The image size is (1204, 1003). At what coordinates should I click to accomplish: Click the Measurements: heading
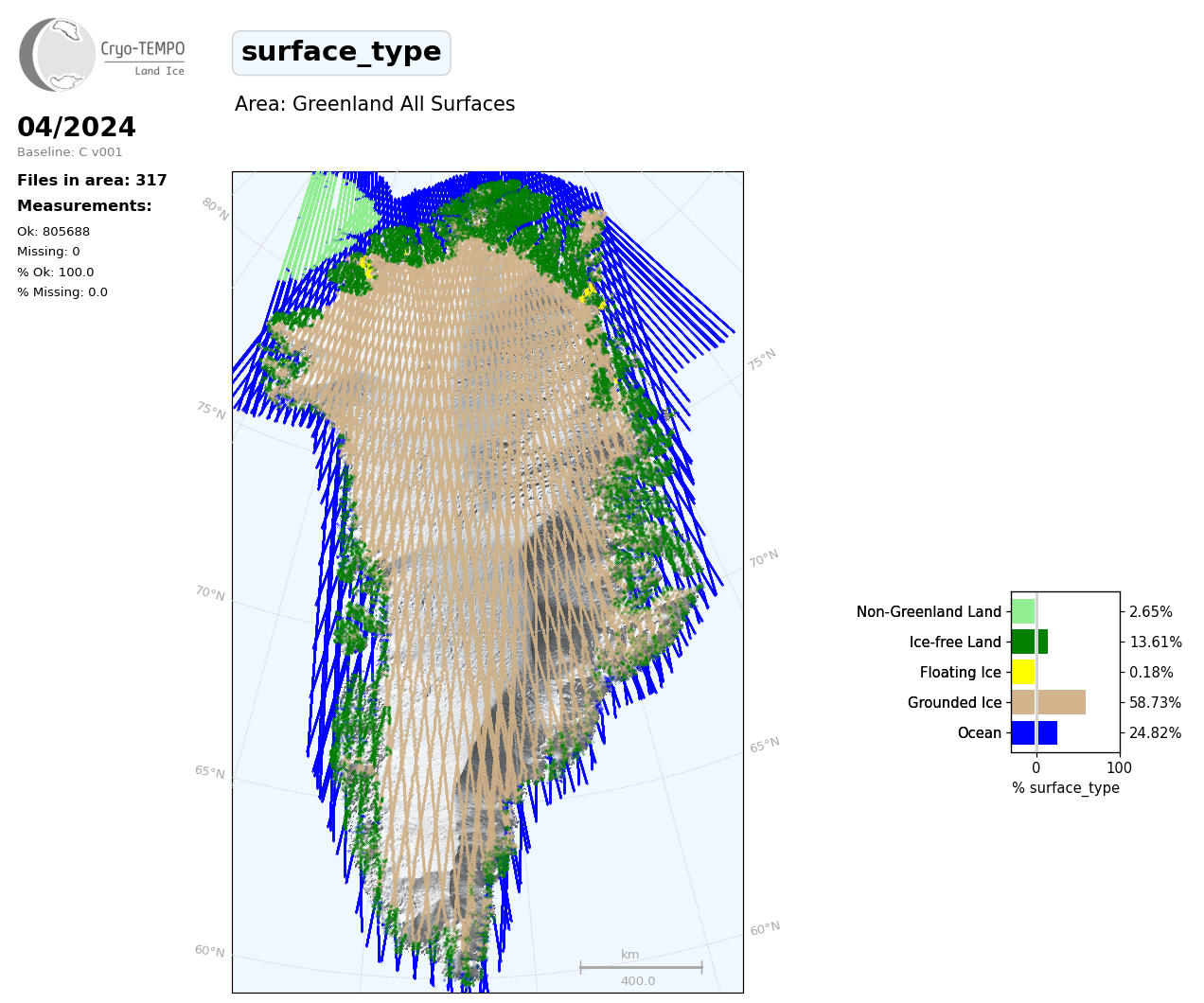click(x=84, y=206)
